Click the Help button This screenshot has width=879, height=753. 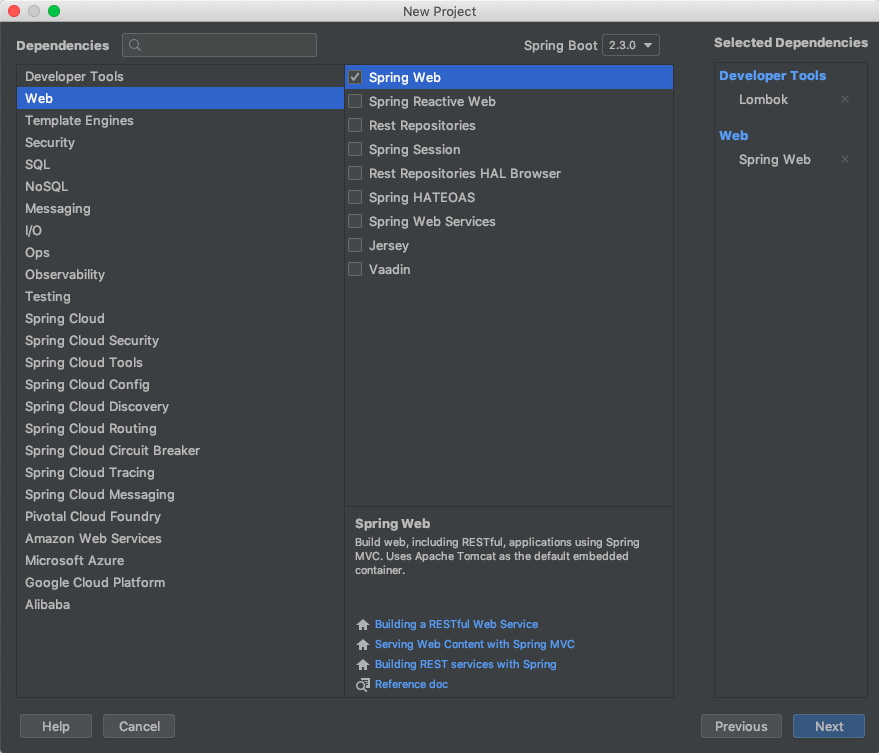(56, 726)
